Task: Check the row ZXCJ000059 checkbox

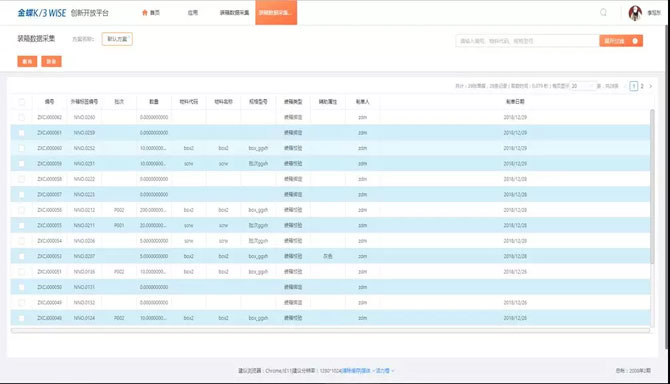Action: pyautogui.click(x=21, y=164)
